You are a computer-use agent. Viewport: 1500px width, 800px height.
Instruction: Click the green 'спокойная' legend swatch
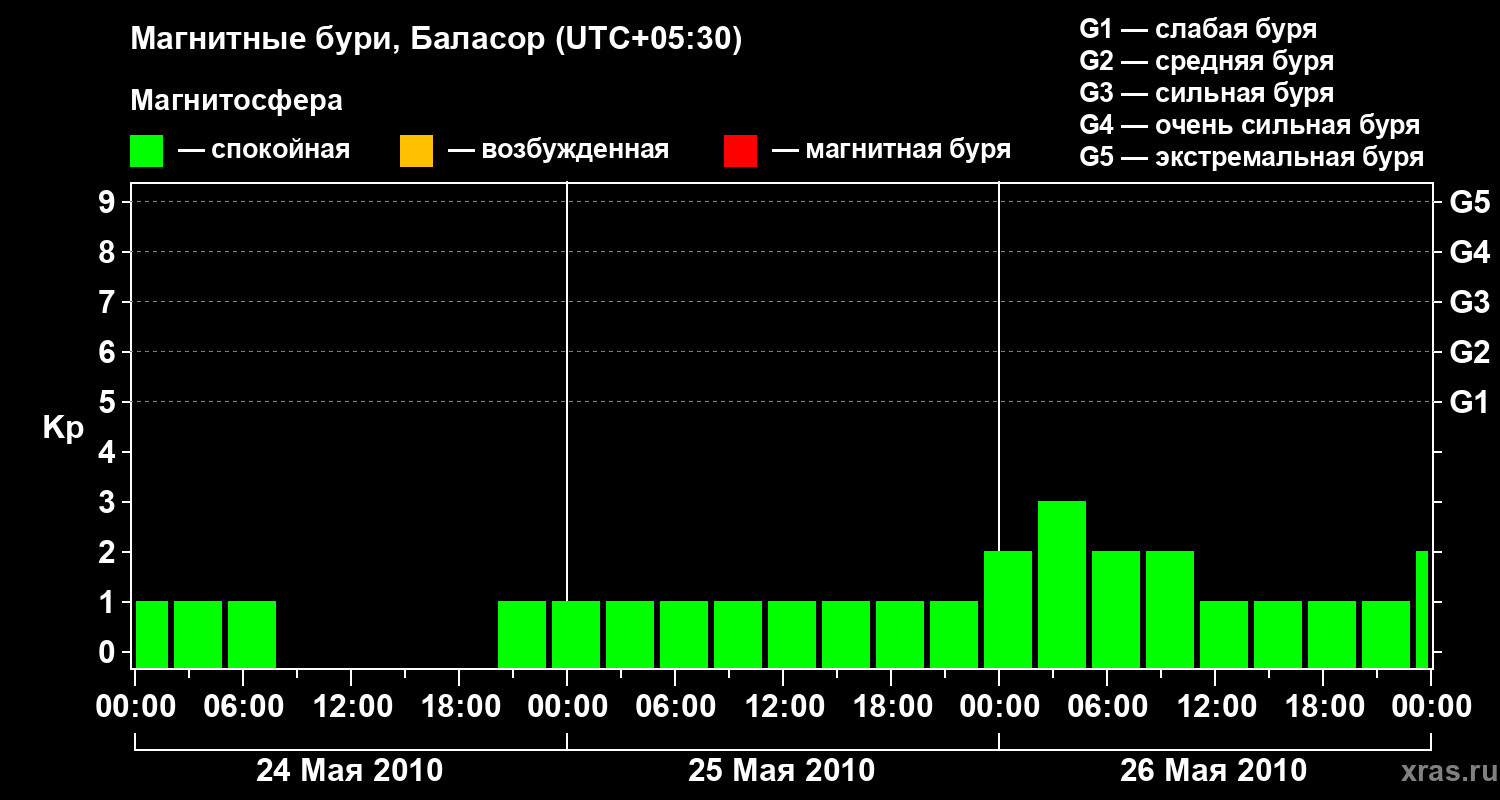point(146,151)
